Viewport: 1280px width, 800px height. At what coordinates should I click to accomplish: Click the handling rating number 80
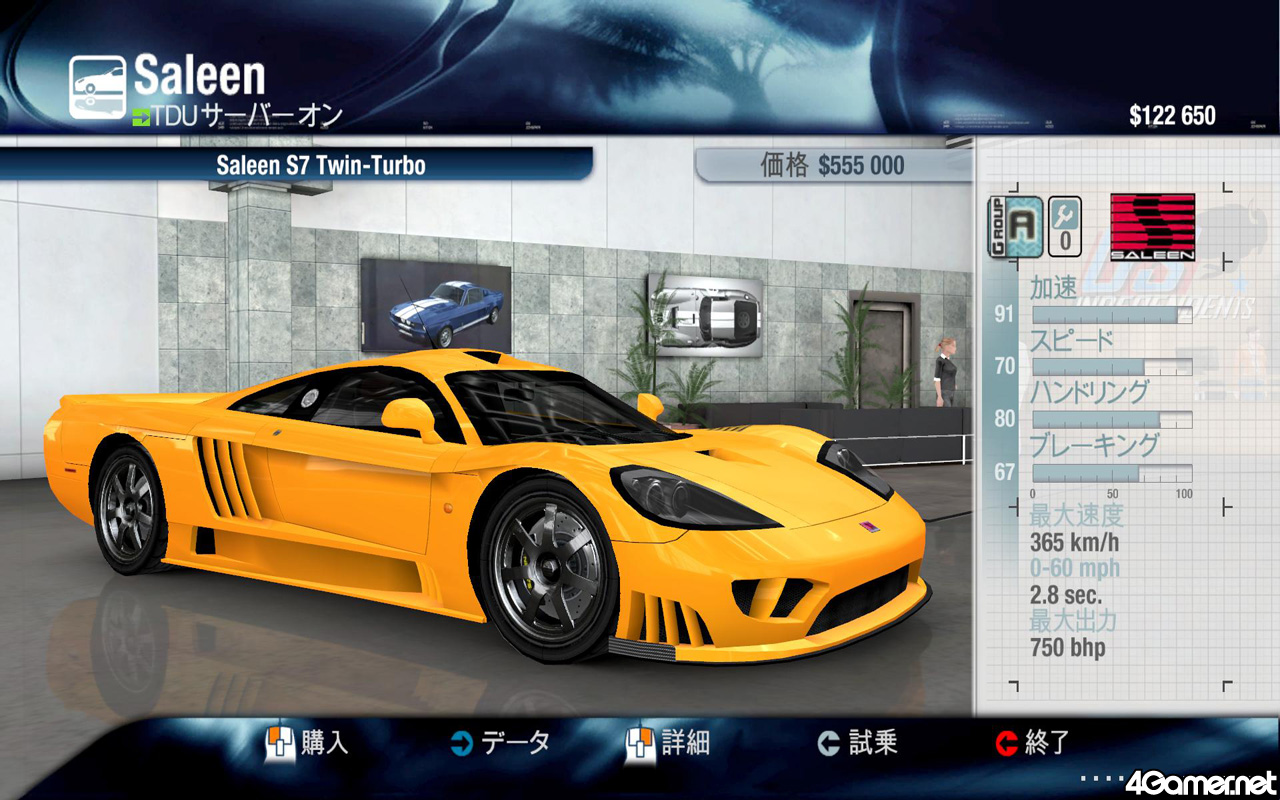[1004, 419]
